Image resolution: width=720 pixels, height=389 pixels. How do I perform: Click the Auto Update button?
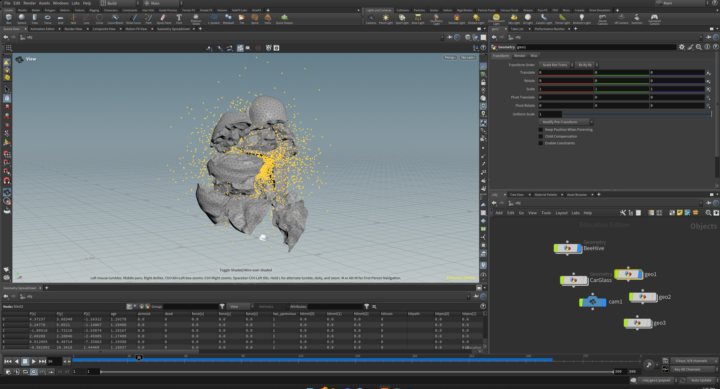[x=701, y=380]
